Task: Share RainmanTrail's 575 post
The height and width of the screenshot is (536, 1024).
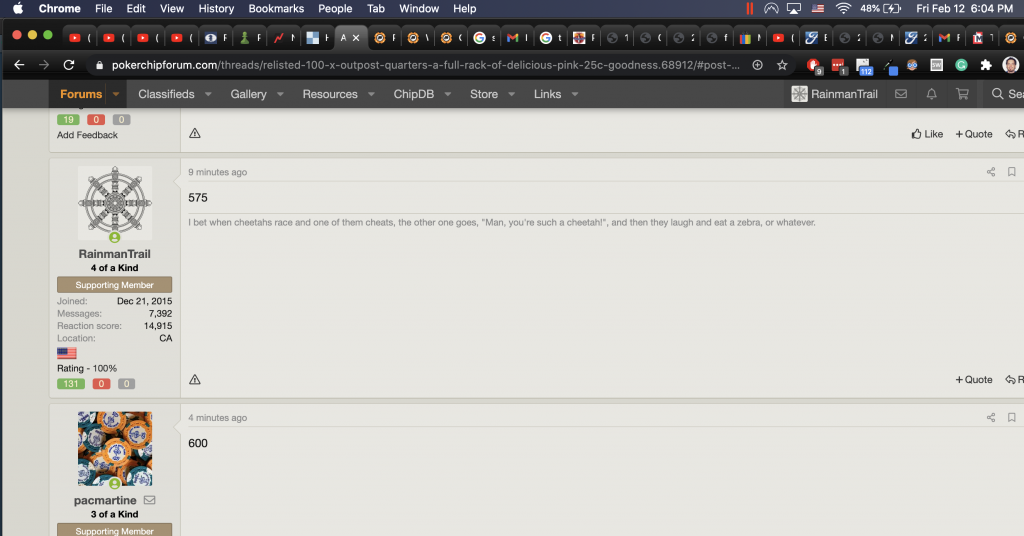Action: click(991, 172)
